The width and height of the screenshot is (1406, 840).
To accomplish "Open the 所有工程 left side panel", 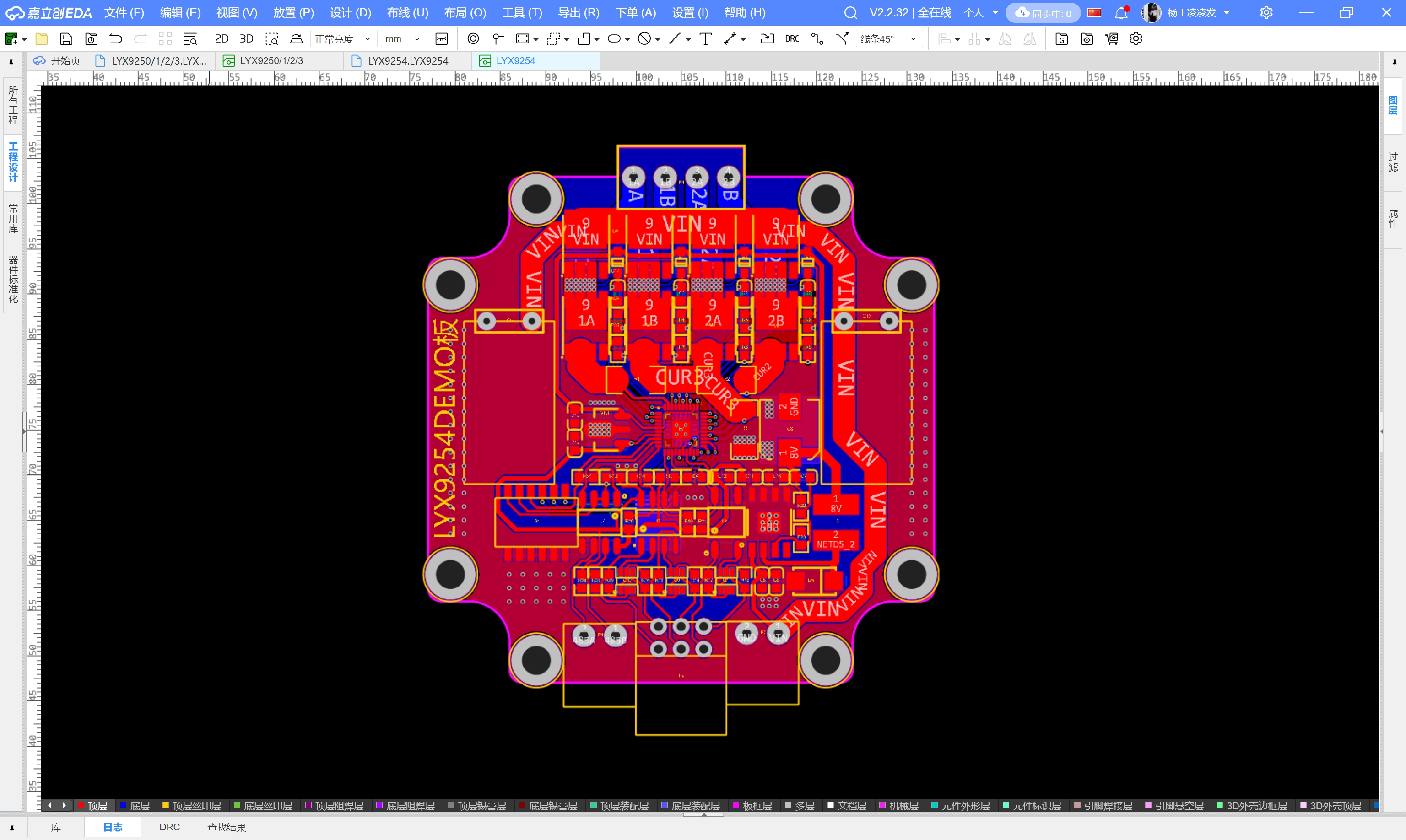I will pos(12,105).
